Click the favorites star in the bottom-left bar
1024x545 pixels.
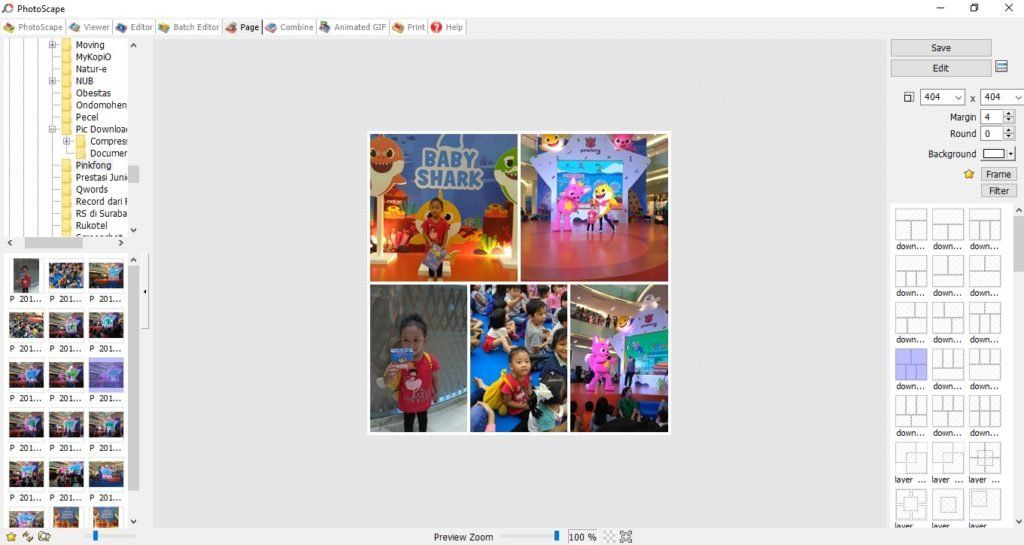11,537
